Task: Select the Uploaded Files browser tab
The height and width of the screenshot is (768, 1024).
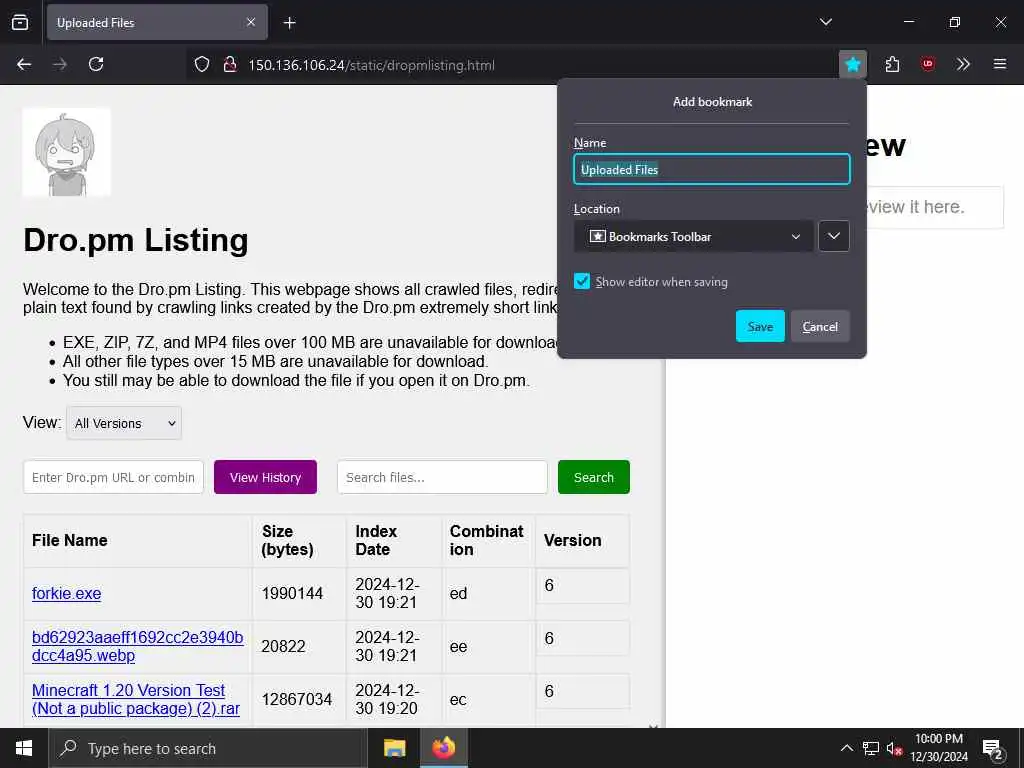Action: point(157,22)
